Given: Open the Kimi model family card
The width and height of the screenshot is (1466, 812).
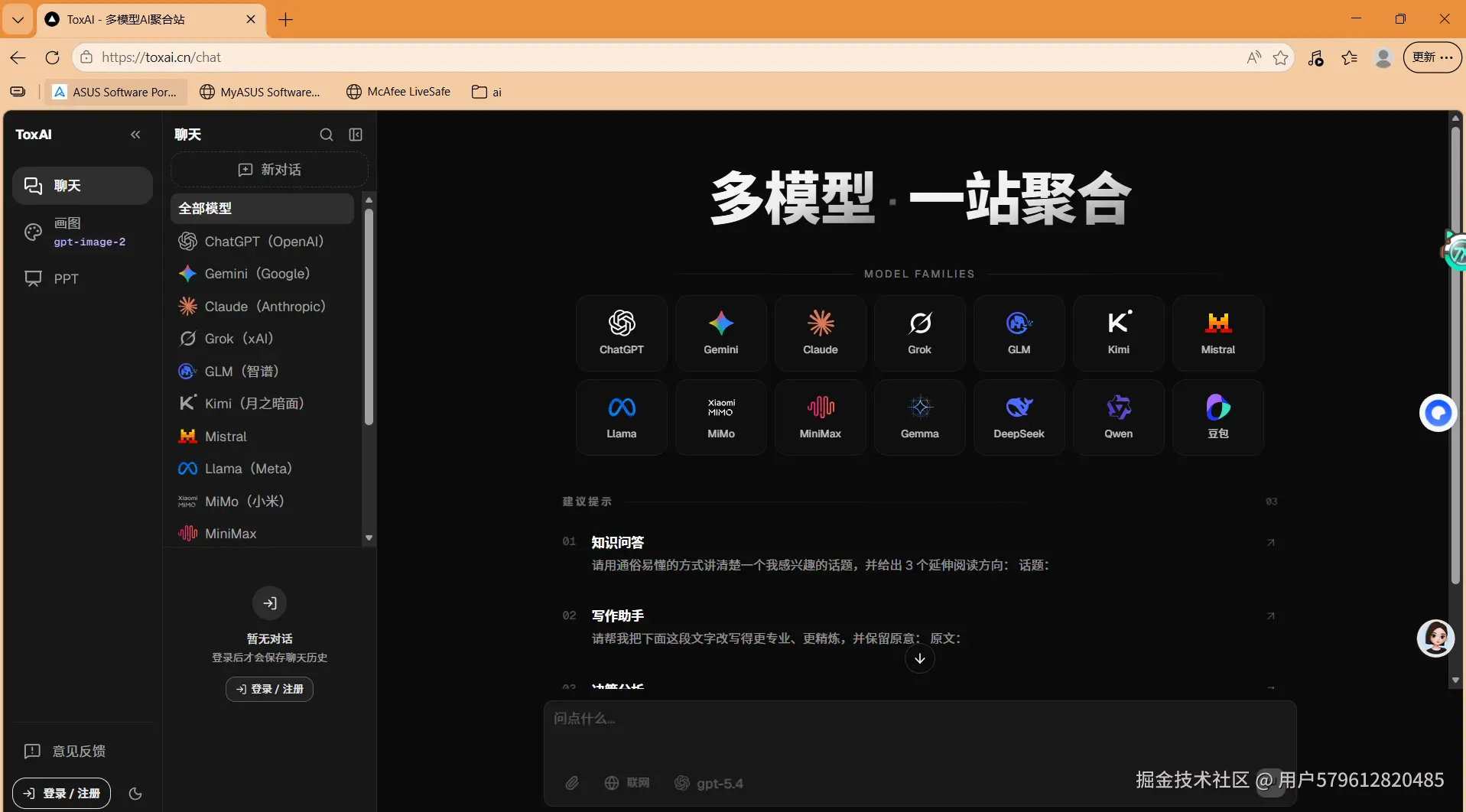Looking at the screenshot, I should point(1118,333).
